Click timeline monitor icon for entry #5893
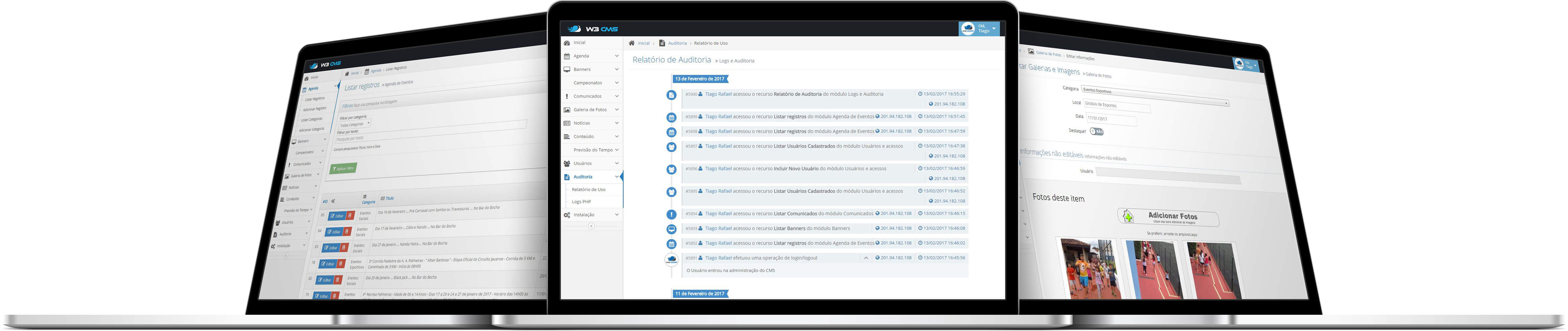1568x331 pixels. pos(671,229)
